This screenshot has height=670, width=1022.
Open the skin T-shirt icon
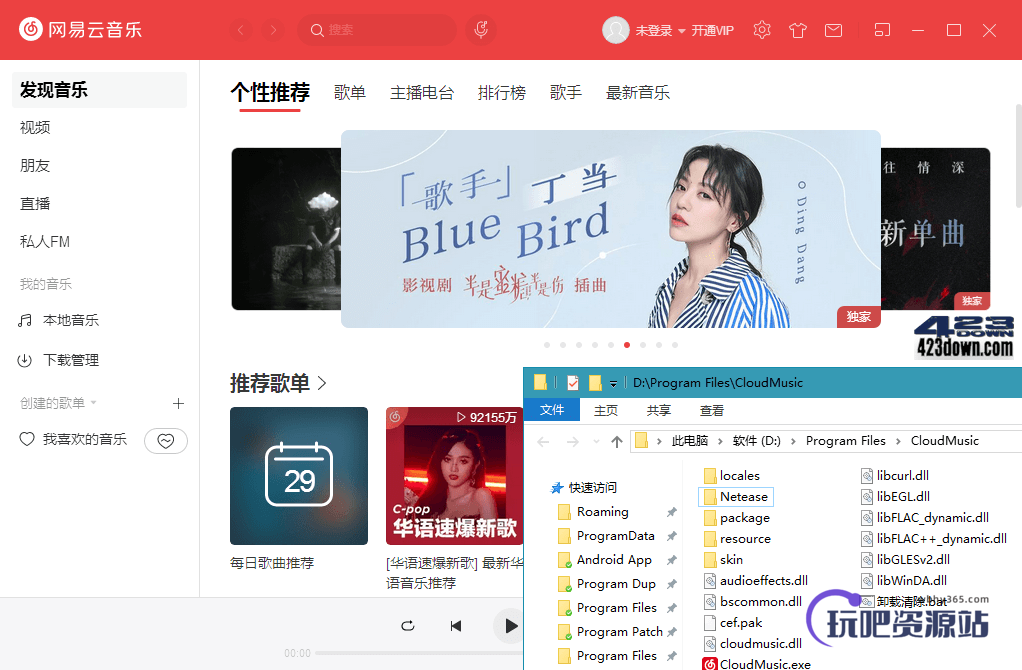797,30
